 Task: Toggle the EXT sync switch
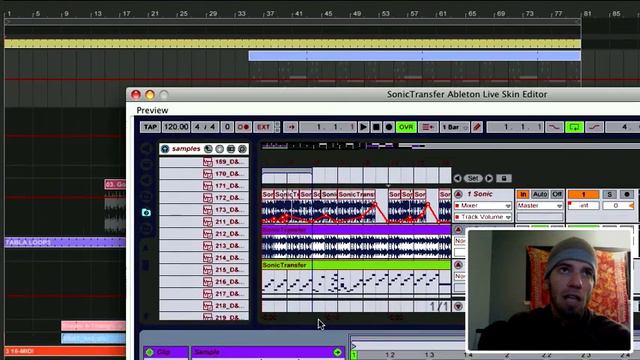tap(263, 127)
